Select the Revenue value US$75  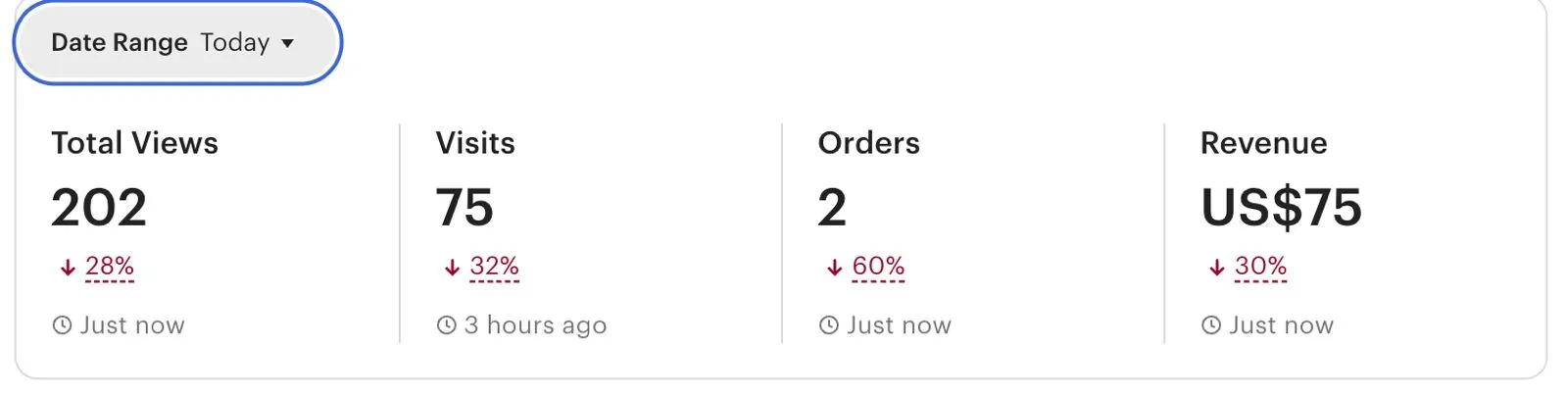[x=1281, y=208]
